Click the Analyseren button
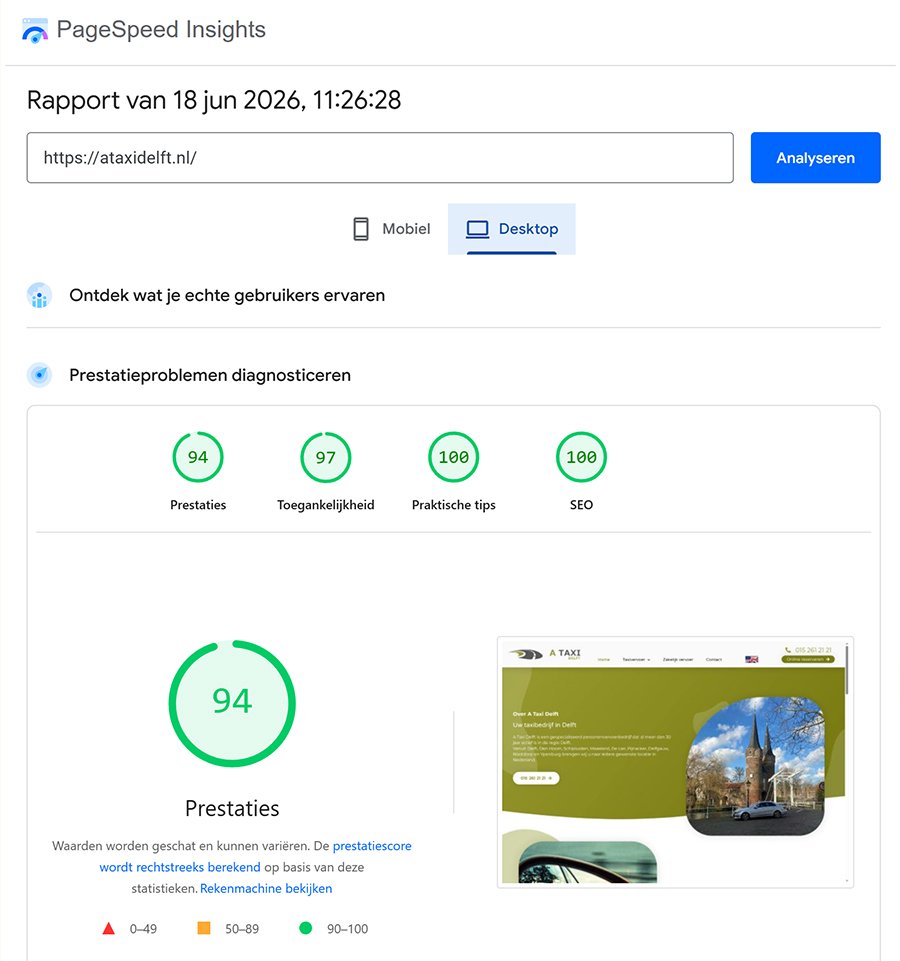 [x=815, y=158]
